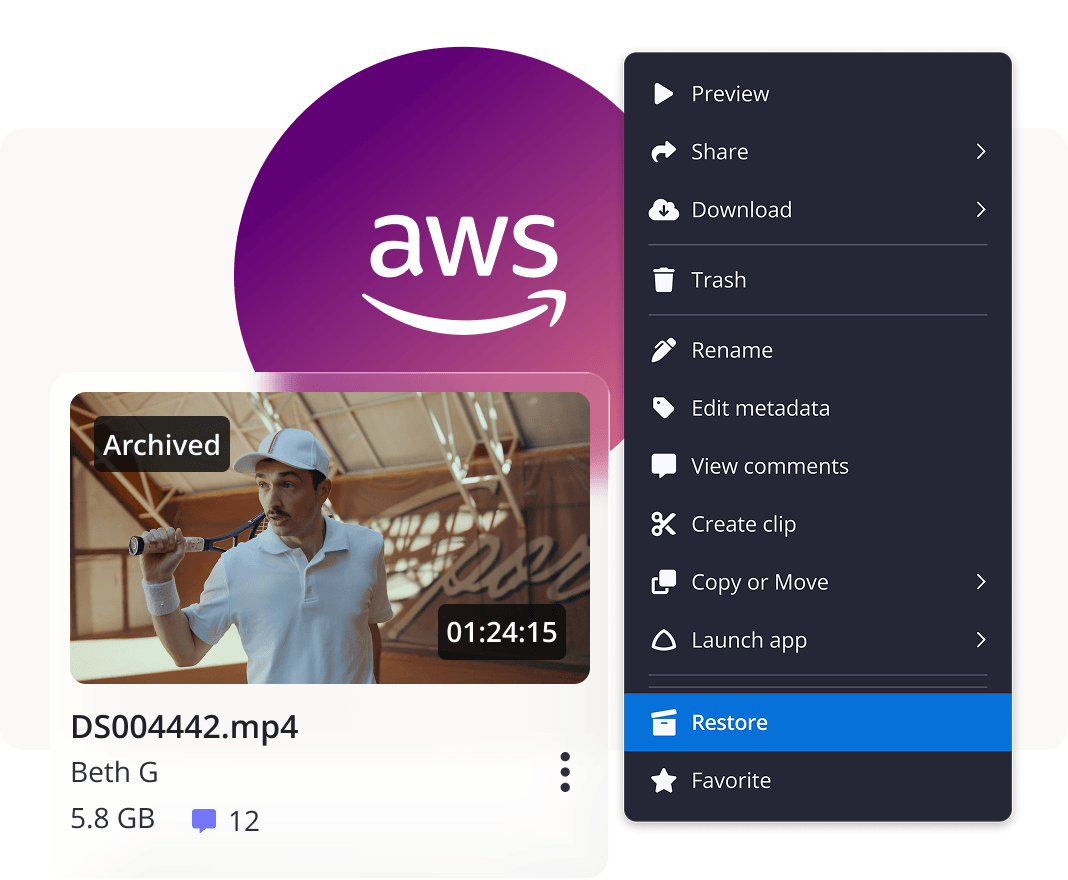Click the comment count 12
This screenshot has height=880, width=1068.
click(244, 821)
